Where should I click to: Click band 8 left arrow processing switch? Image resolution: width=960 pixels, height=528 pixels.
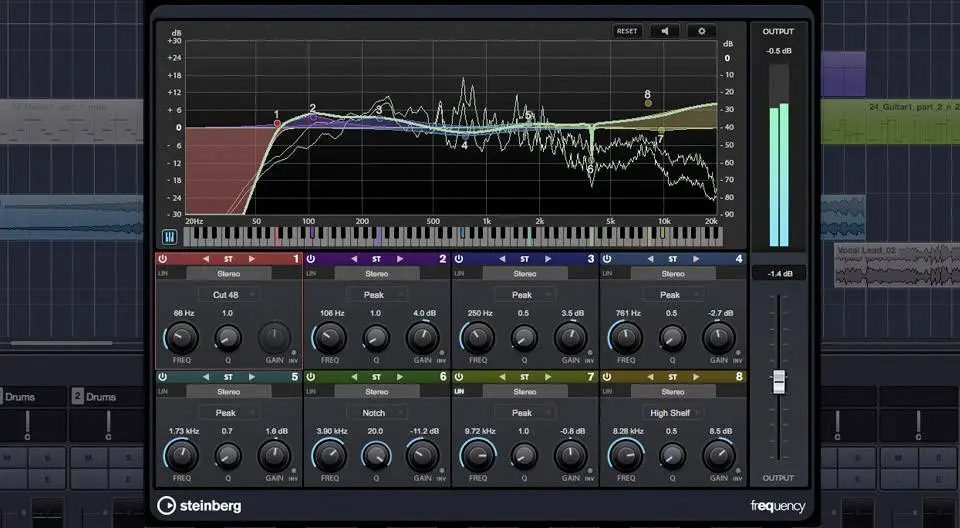tap(650, 377)
